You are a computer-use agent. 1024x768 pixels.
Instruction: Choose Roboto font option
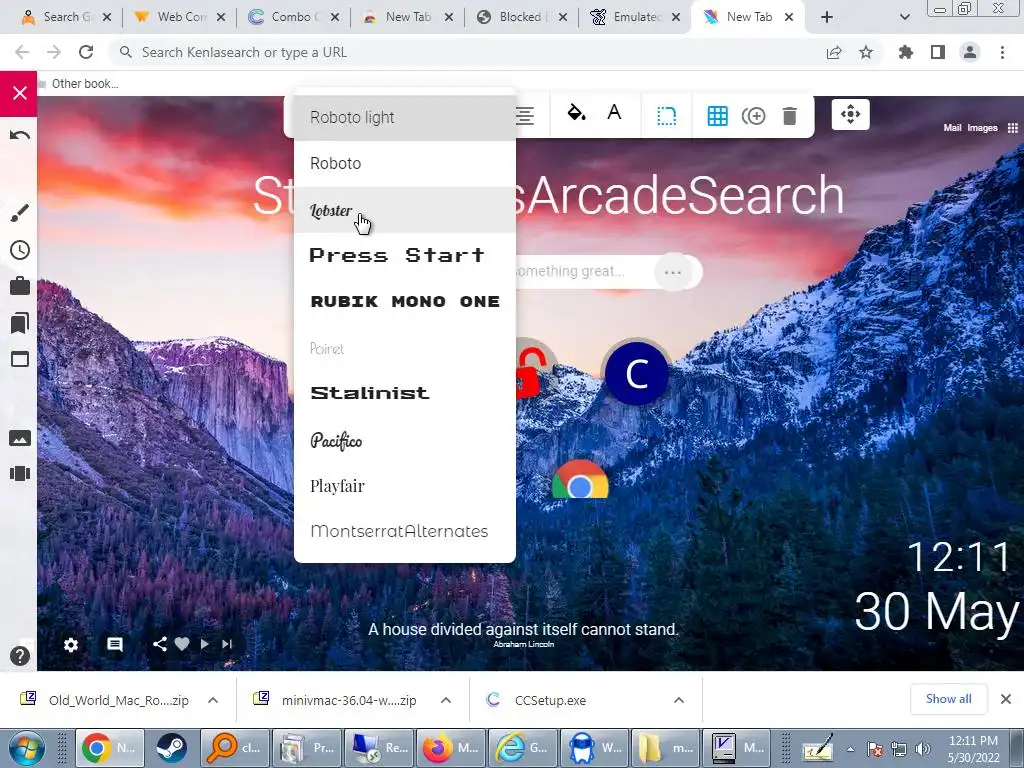pos(405,163)
